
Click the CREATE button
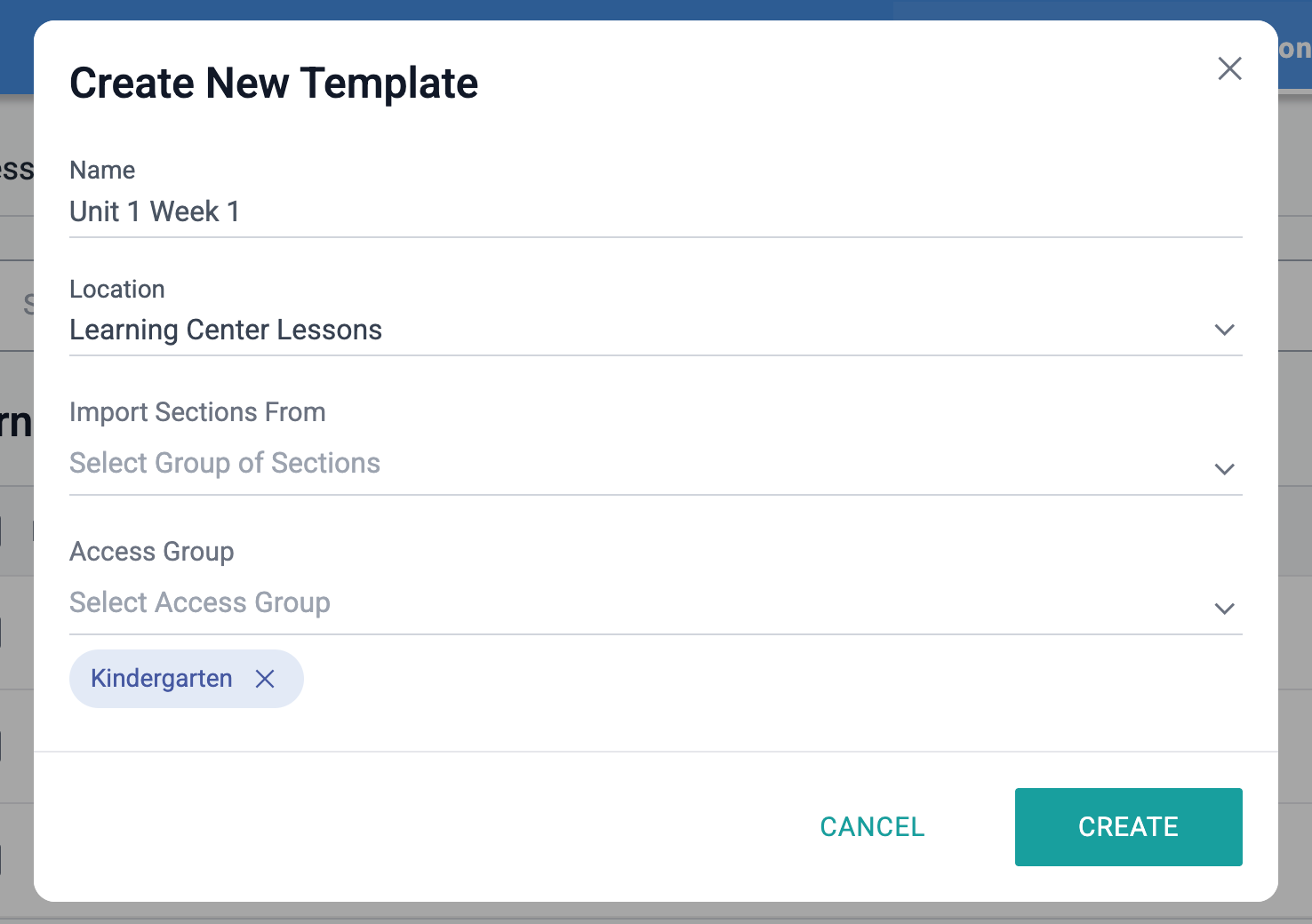pyautogui.click(x=1128, y=827)
